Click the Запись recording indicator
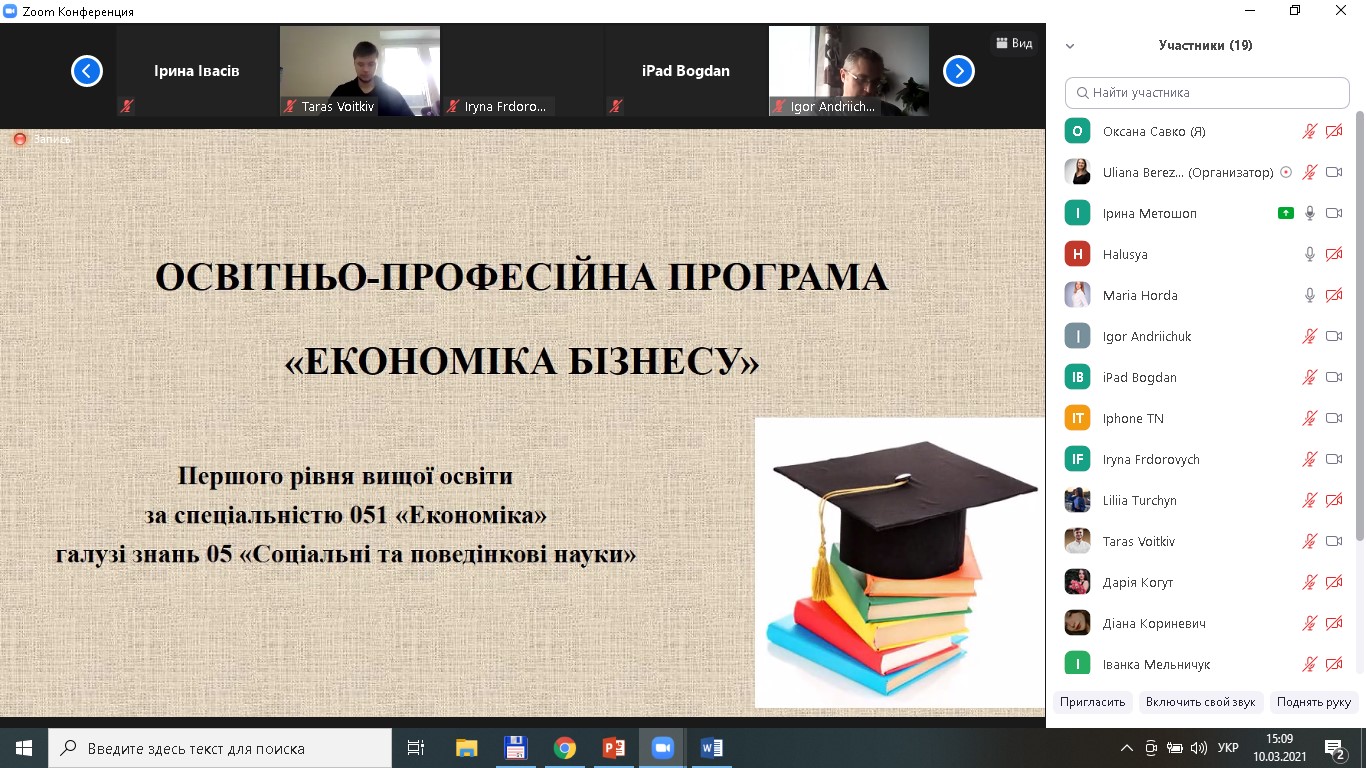This screenshot has width=1366, height=768. 42,139
